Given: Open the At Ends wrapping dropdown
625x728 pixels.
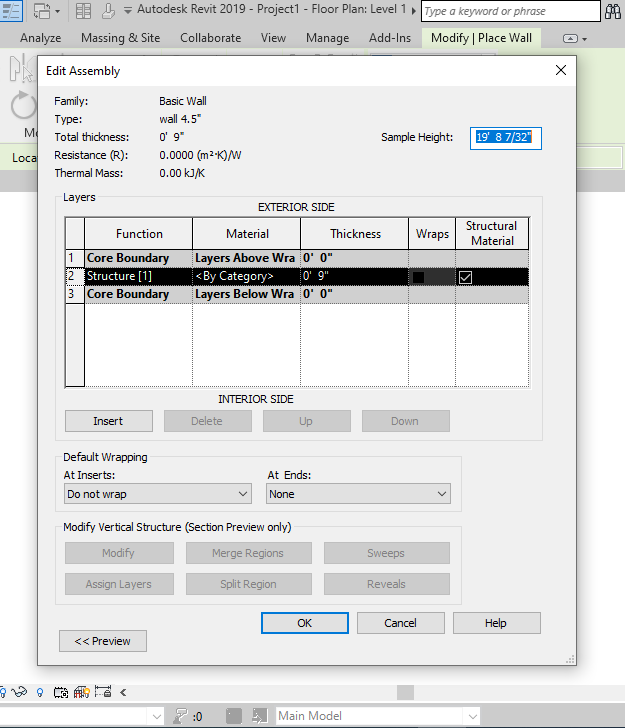Looking at the screenshot, I should [x=358, y=494].
